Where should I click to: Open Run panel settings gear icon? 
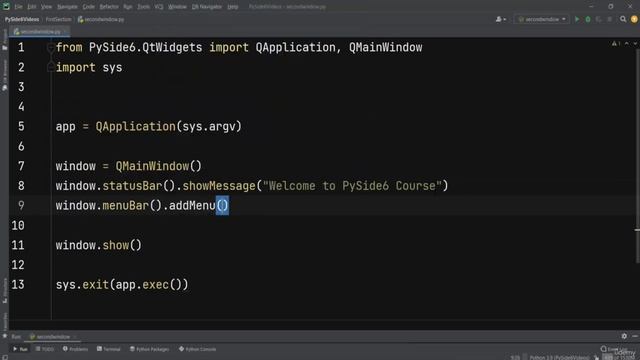pos(624,336)
